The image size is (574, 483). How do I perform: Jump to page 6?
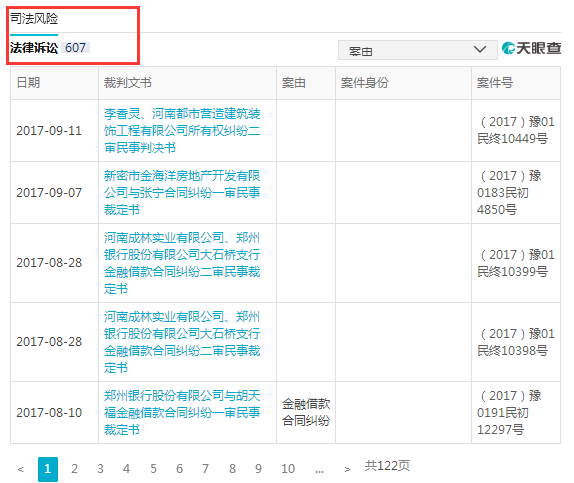(179, 469)
